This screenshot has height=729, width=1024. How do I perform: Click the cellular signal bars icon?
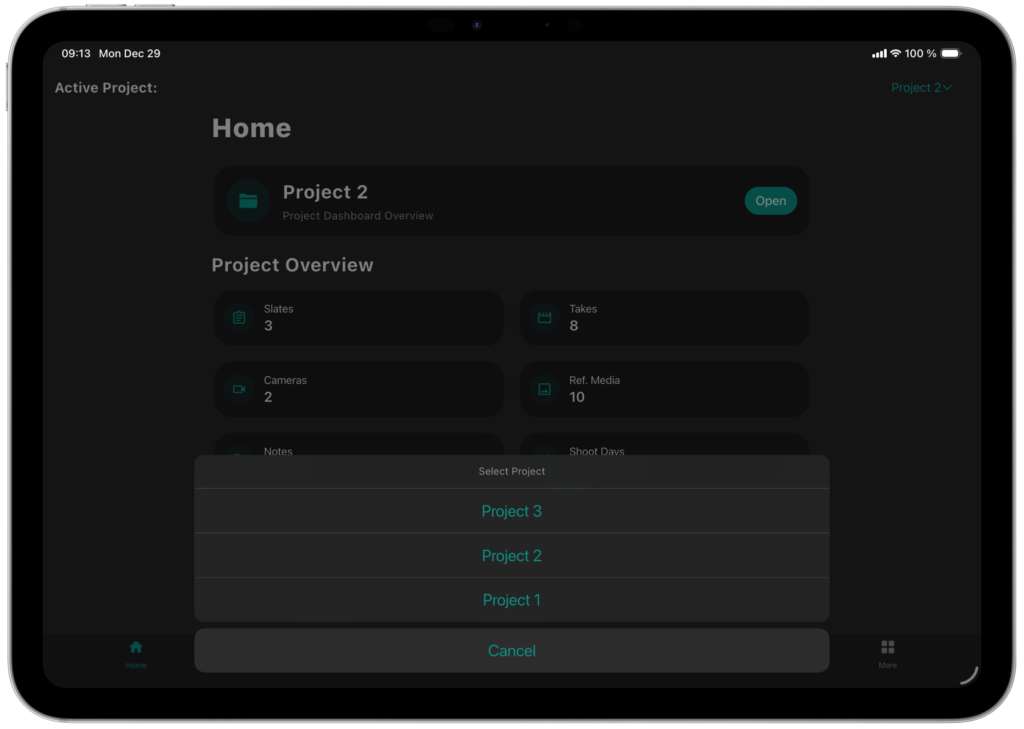pyautogui.click(x=879, y=53)
